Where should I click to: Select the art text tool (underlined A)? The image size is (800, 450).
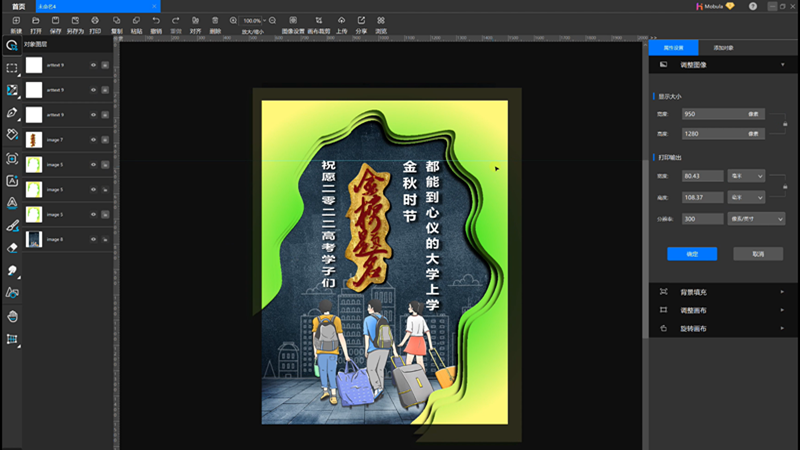click(12, 203)
